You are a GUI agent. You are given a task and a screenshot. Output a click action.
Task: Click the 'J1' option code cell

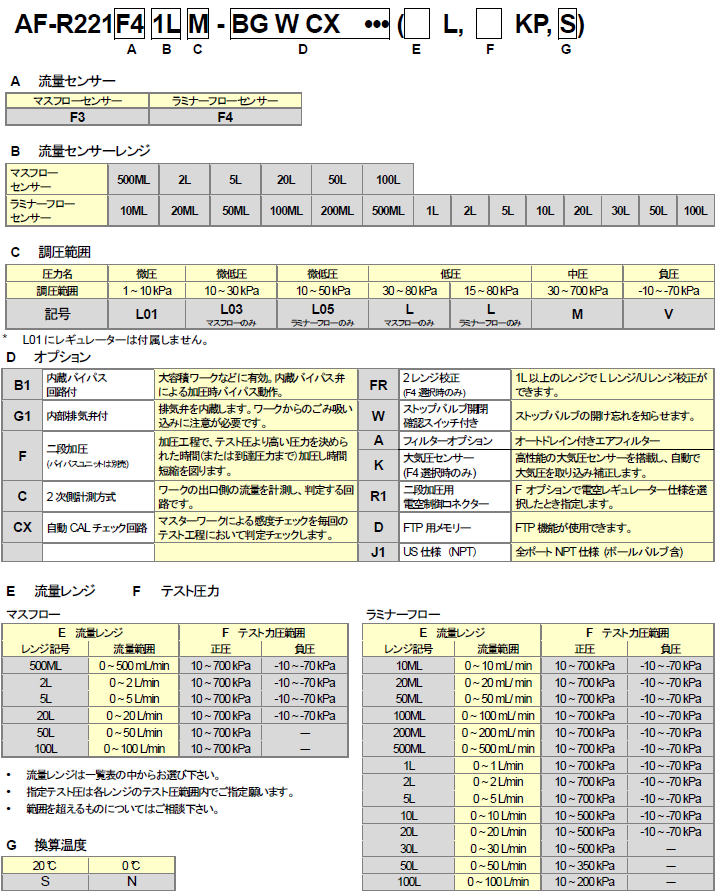(x=378, y=552)
